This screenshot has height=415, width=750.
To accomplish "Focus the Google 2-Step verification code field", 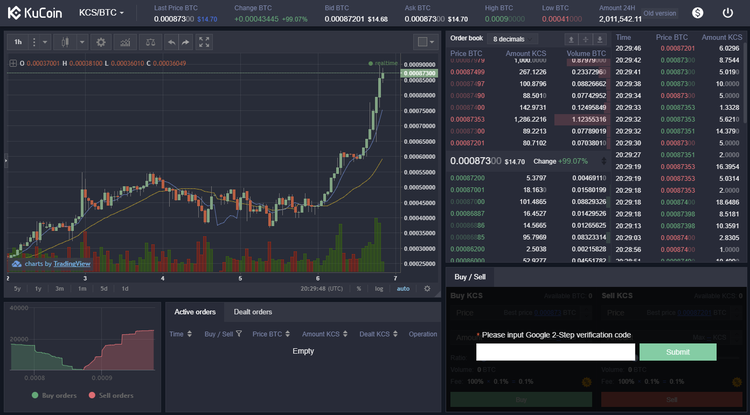I will click(555, 352).
